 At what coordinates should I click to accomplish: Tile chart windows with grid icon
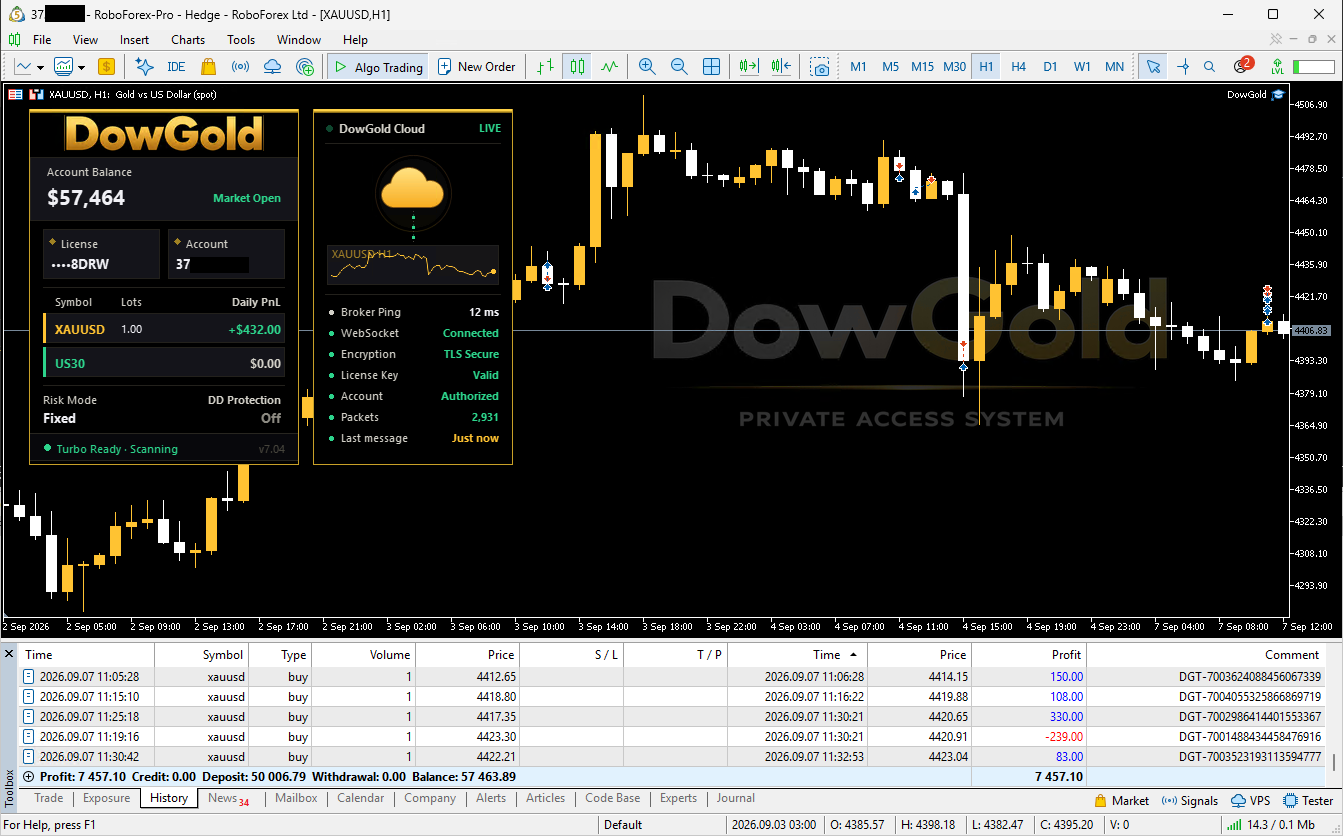711,67
